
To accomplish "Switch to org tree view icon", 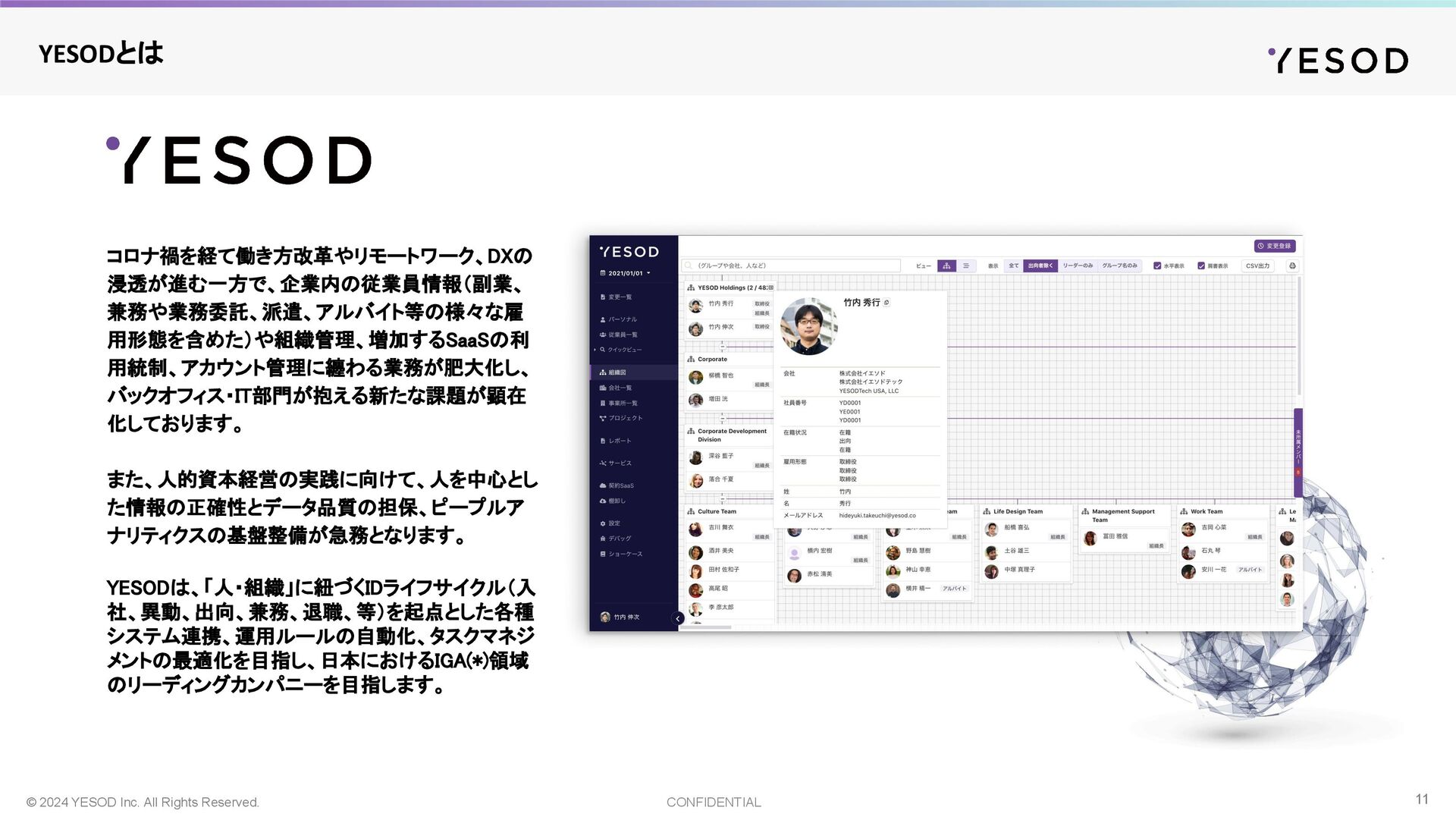I will tap(946, 266).
